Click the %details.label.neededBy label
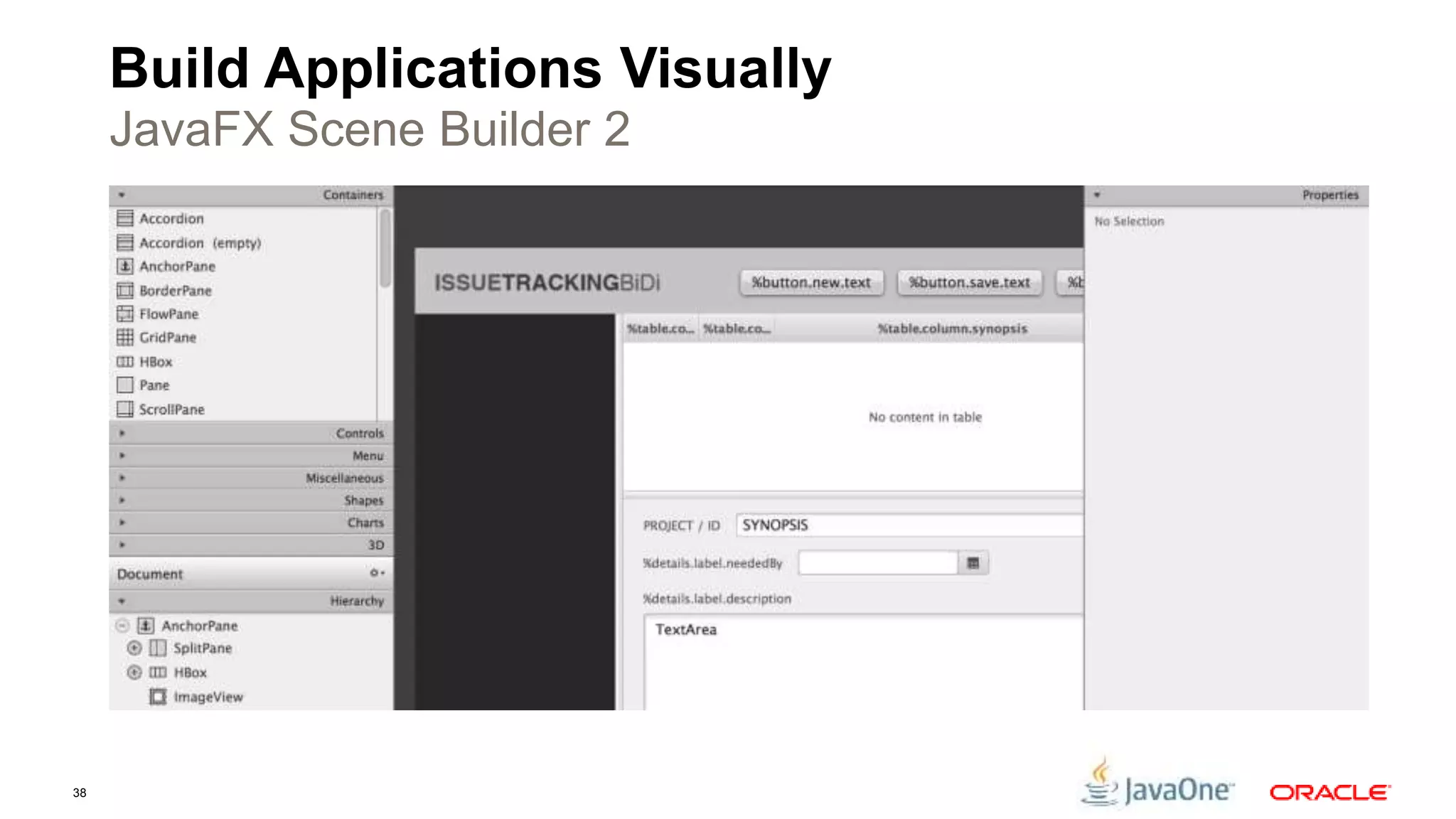 [x=712, y=563]
